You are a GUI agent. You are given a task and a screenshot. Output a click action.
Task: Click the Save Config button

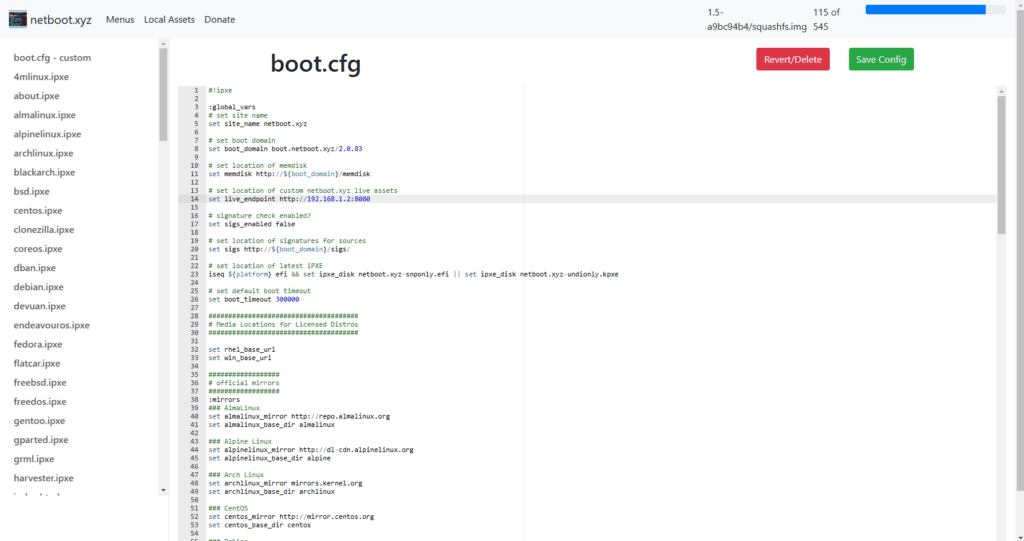[x=881, y=59]
